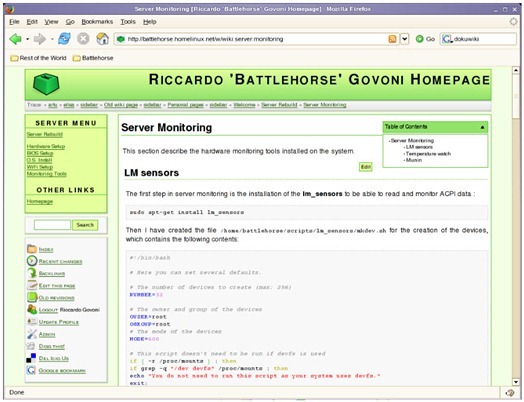Click the Temperature watch contents link
This screenshot has height=402, width=524.
(428, 154)
